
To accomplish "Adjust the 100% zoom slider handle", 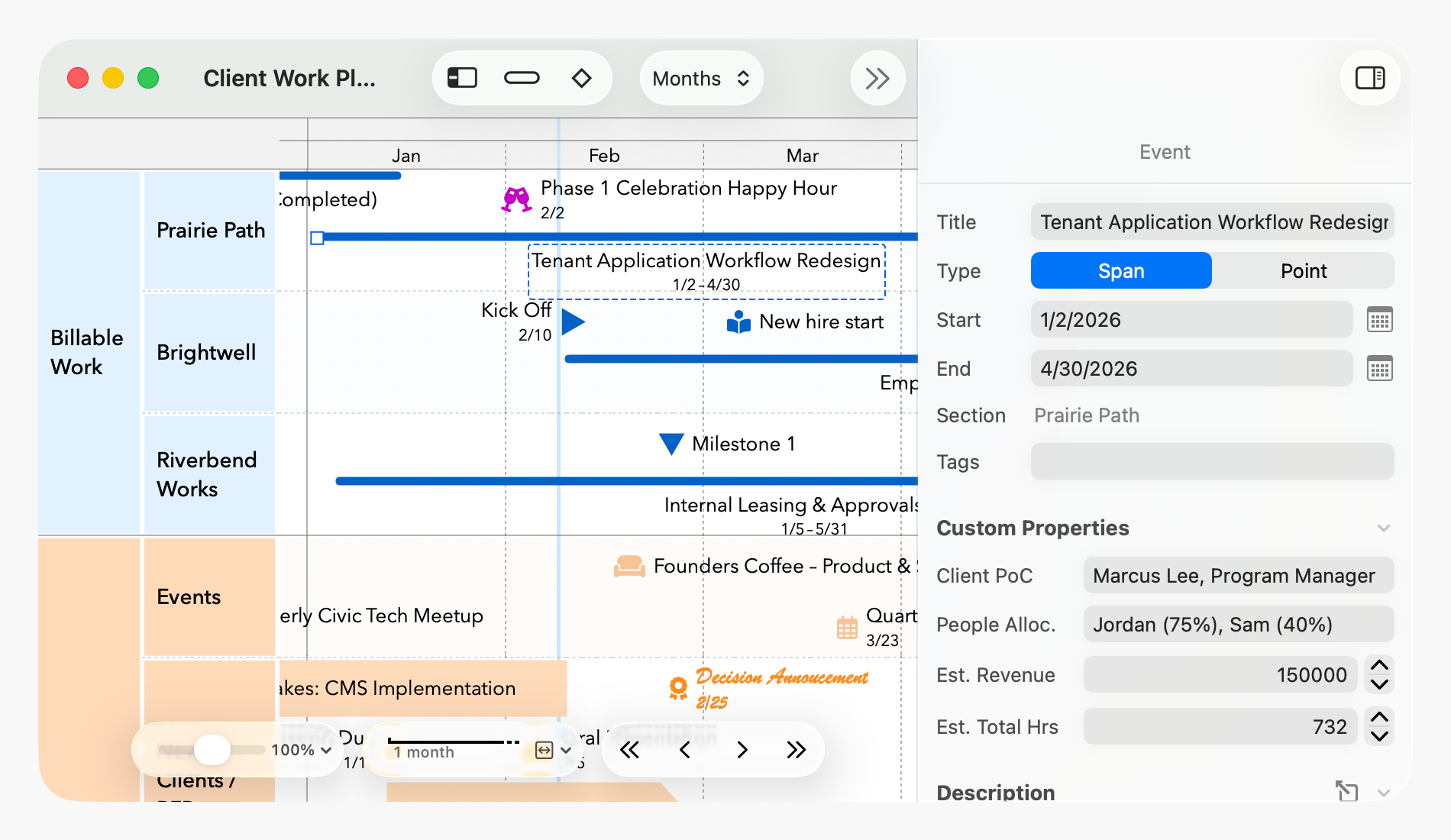I will [x=212, y=750].
